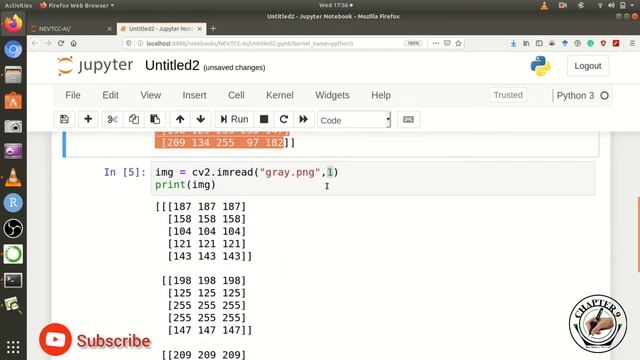Switch to the NEVTCC-AI/ browser tab
The height and width of the screenshot is (360, 640).
tap(71, 29)
